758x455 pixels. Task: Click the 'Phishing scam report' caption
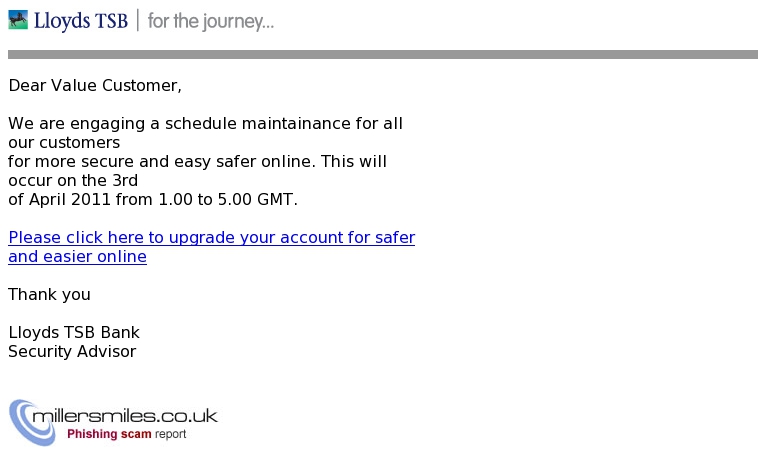127,434
